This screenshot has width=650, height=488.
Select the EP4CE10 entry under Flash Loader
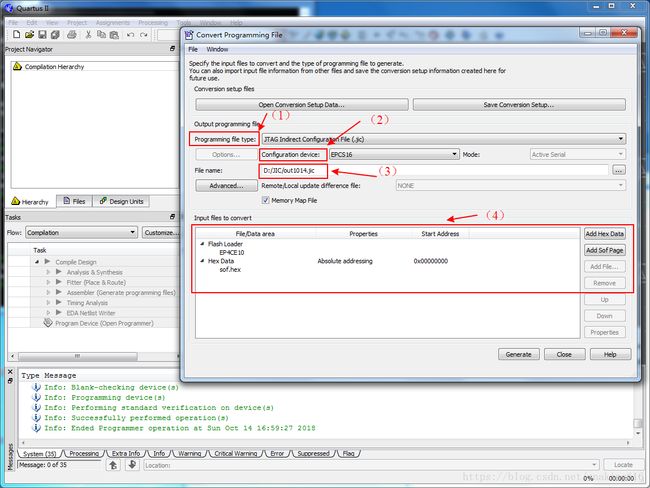[x=232, y=252]
